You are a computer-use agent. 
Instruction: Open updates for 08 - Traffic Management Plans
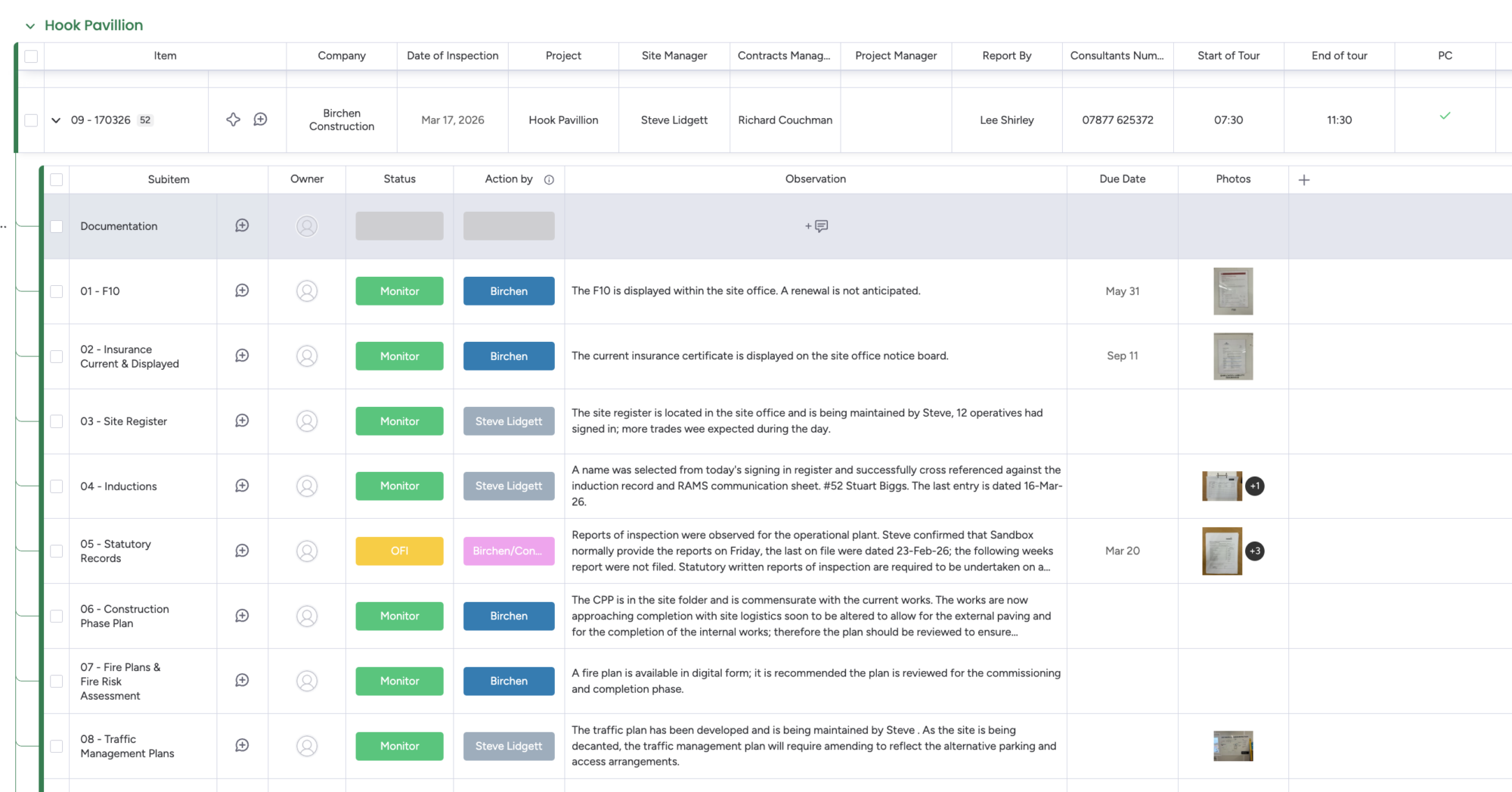click(242, 745)
